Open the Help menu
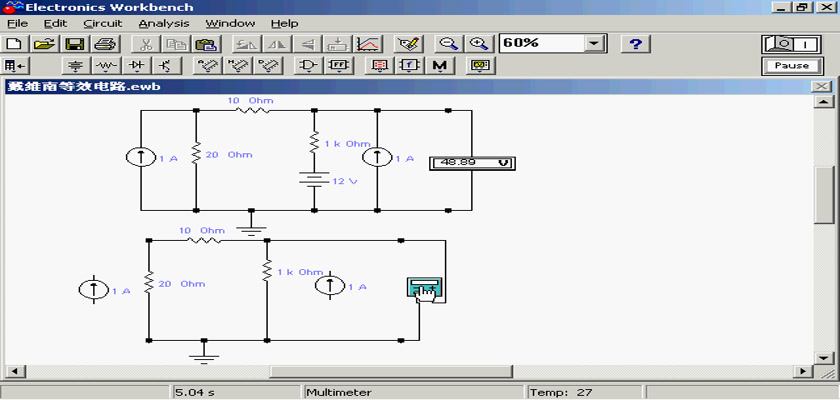 click(x=284, y=24)
